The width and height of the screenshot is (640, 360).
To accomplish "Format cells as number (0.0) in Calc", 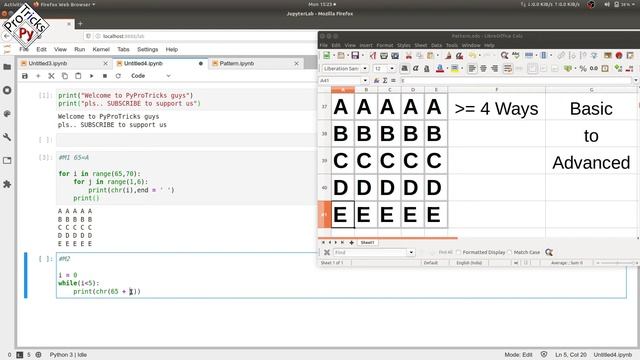I will (x=594, y=69).
